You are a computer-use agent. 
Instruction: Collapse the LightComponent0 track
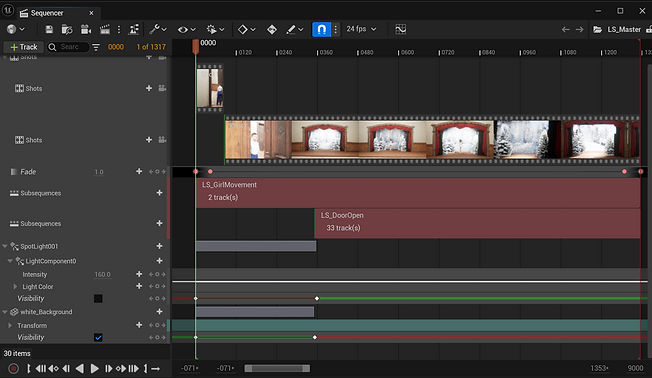pos(10,261)
